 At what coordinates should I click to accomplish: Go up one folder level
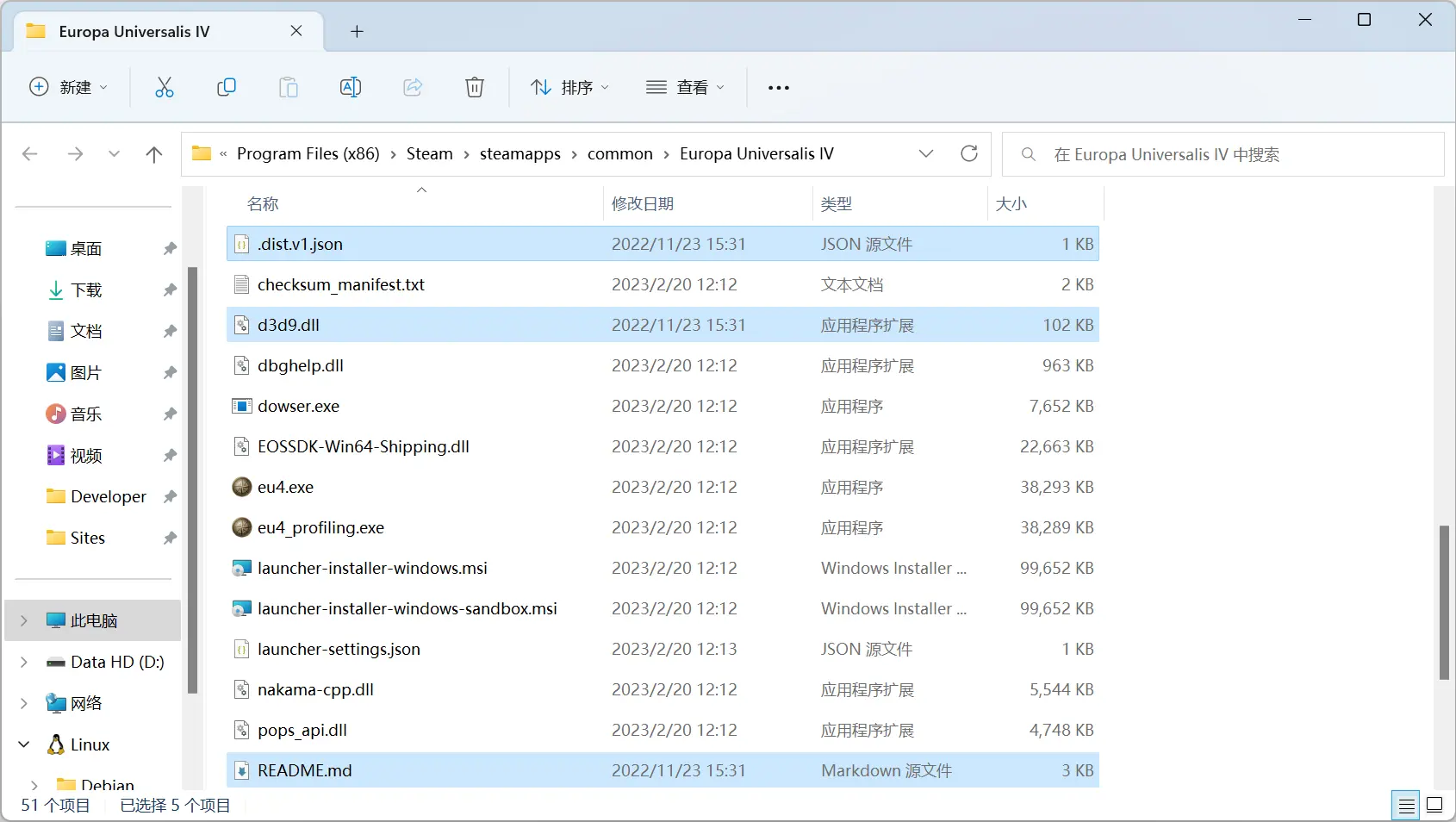154,154
